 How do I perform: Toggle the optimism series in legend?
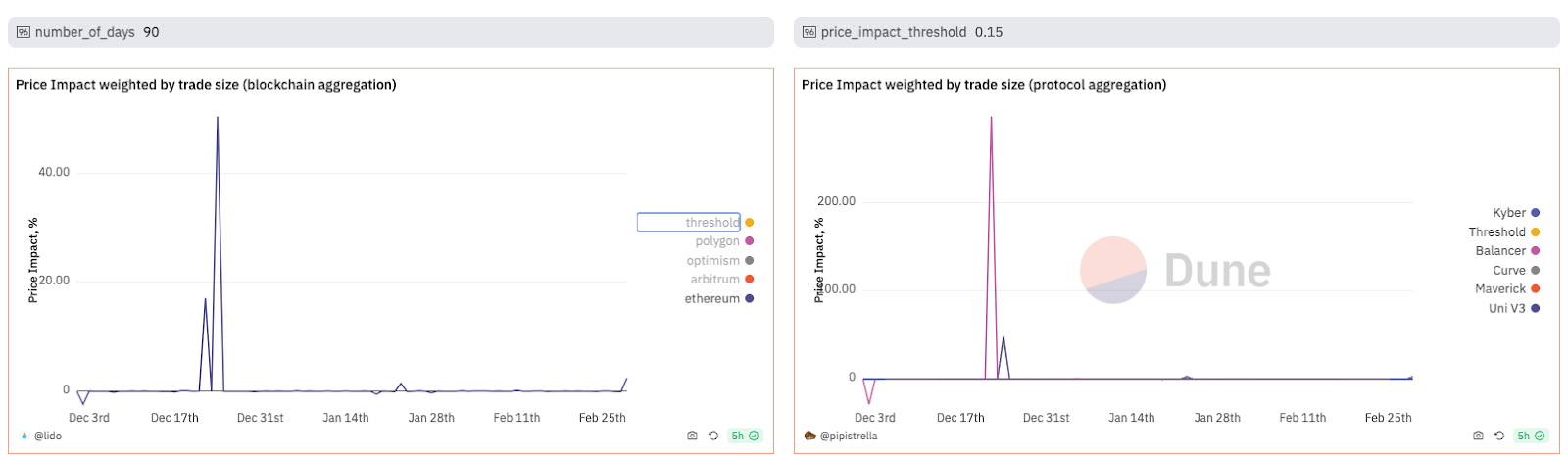pyautogui.click(x=713, y=261)
